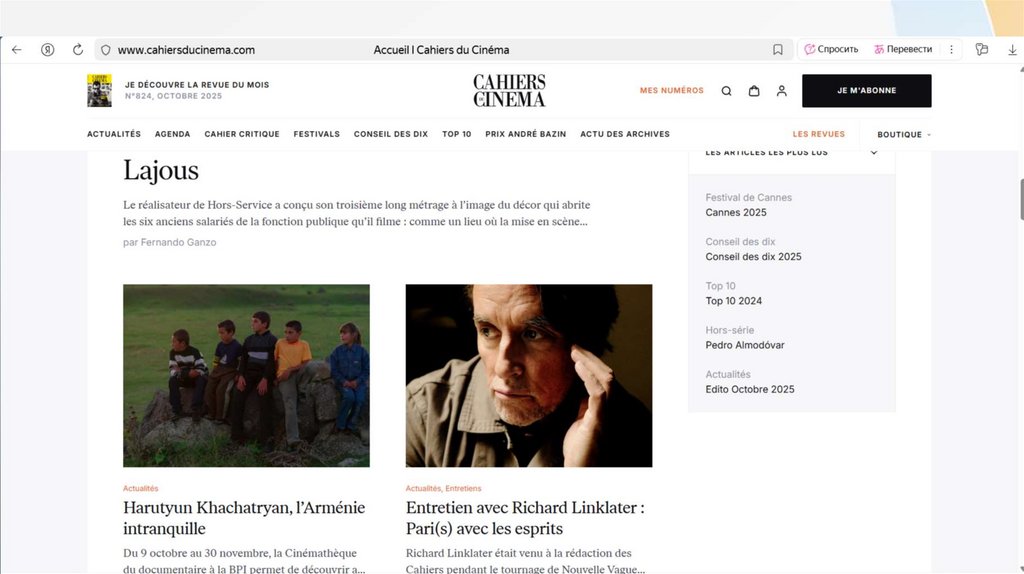The image size is (1024, 574).
Task: Click Actualités tag above Khachatryan article
Action: 140,488
